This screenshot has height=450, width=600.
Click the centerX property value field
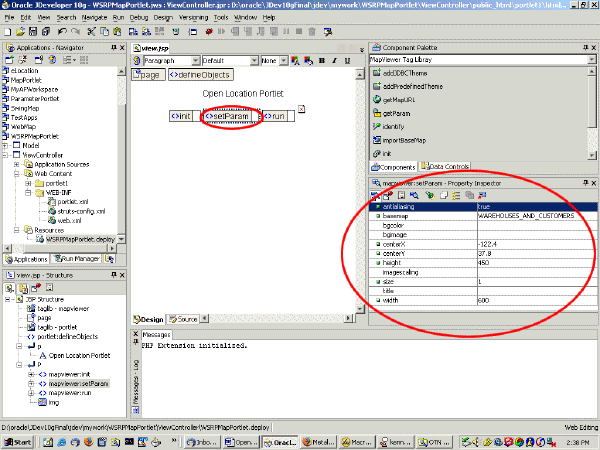(x=537, y=244)
